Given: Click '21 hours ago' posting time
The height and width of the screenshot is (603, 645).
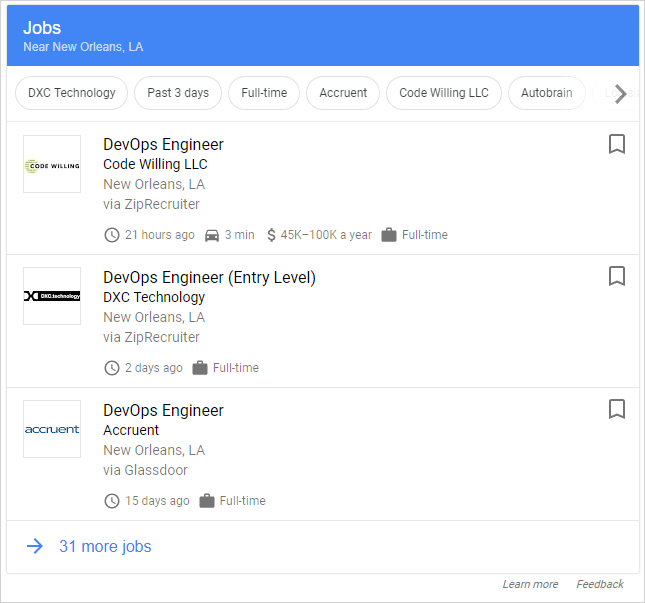Looking at the screenshot, I should click(x=160, y=235).
